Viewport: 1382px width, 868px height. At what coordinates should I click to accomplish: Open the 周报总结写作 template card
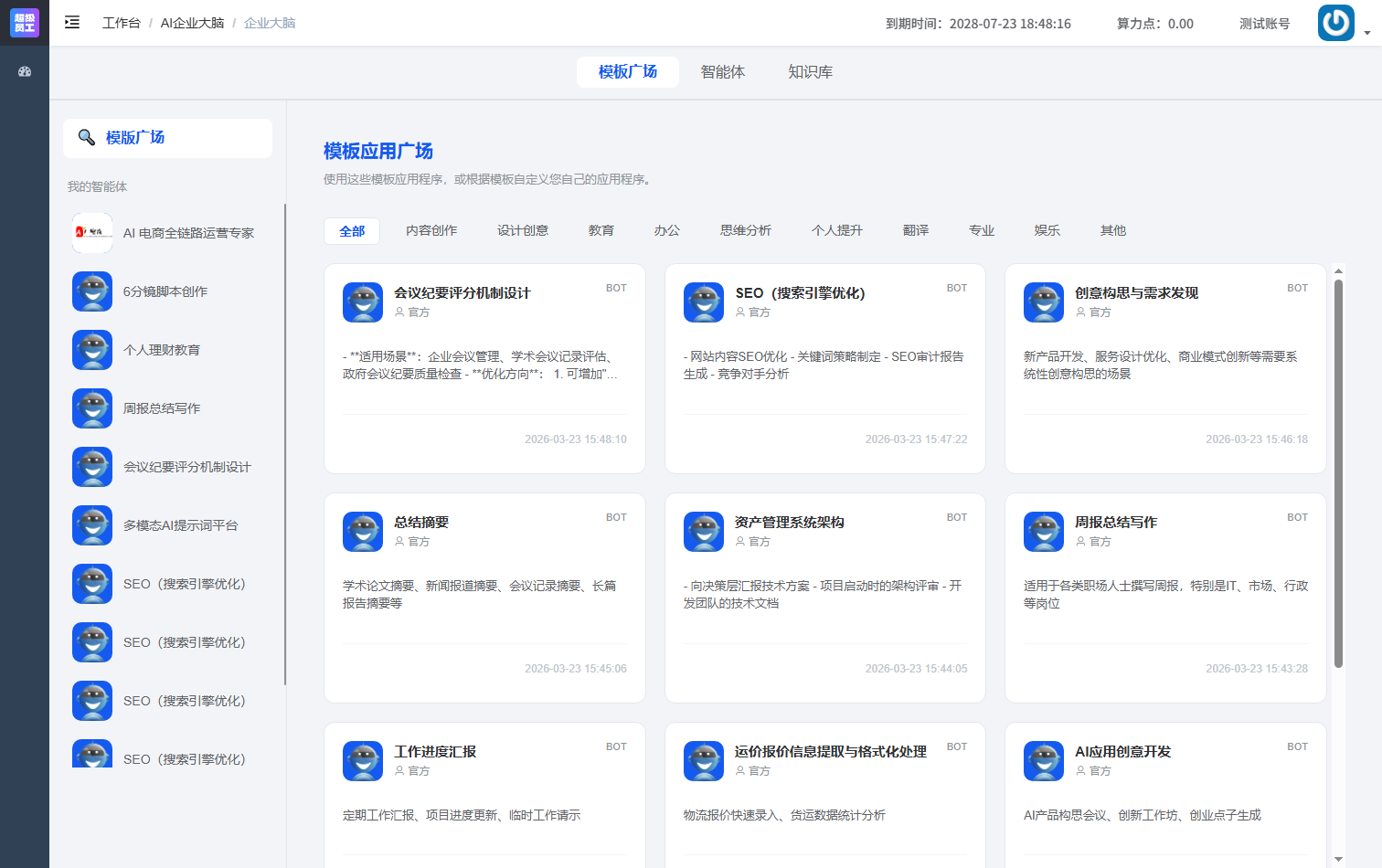(x=1165, y=598)
